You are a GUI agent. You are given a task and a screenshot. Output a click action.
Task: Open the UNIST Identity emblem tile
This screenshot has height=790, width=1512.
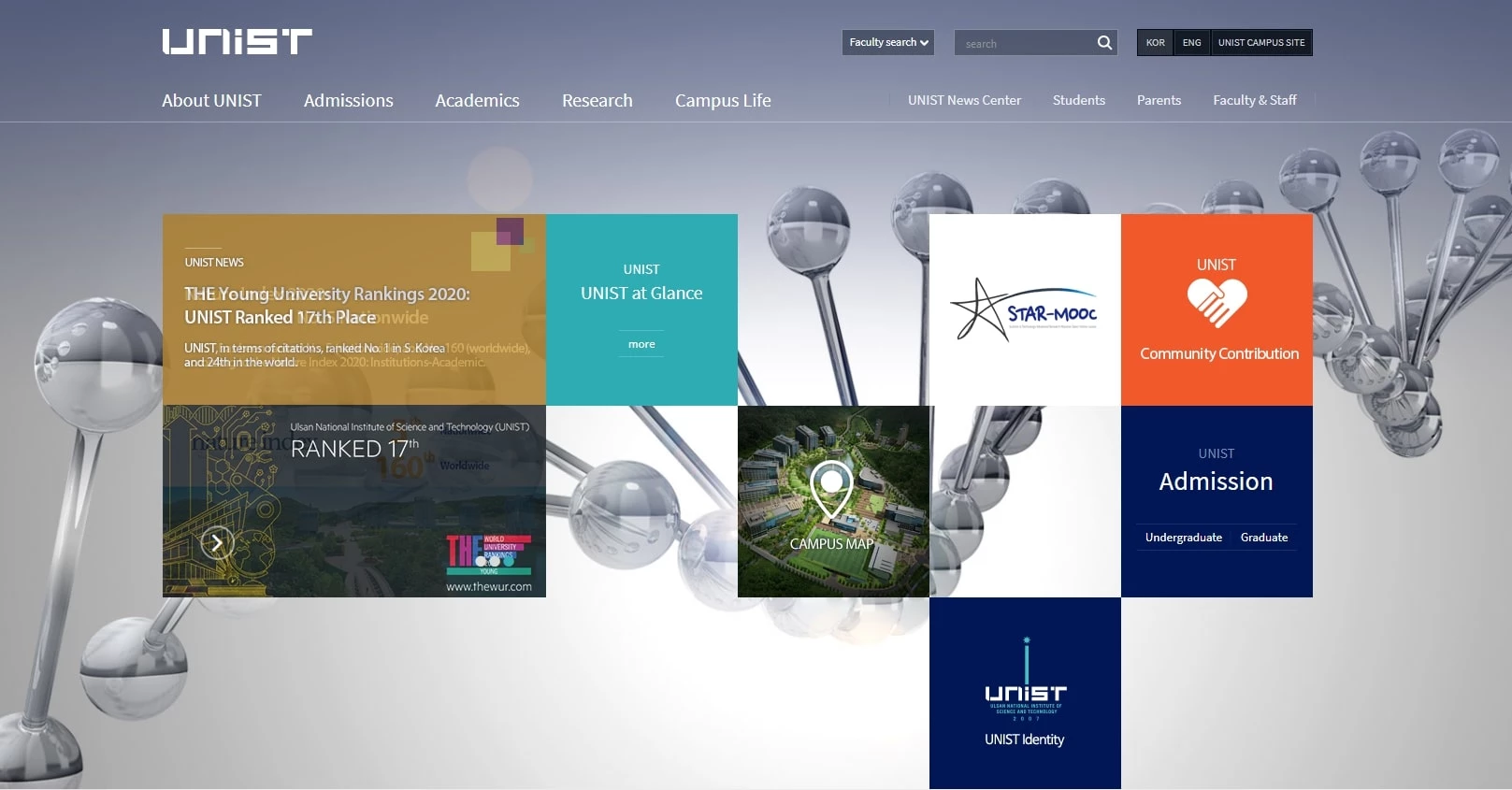point(1025,693)
